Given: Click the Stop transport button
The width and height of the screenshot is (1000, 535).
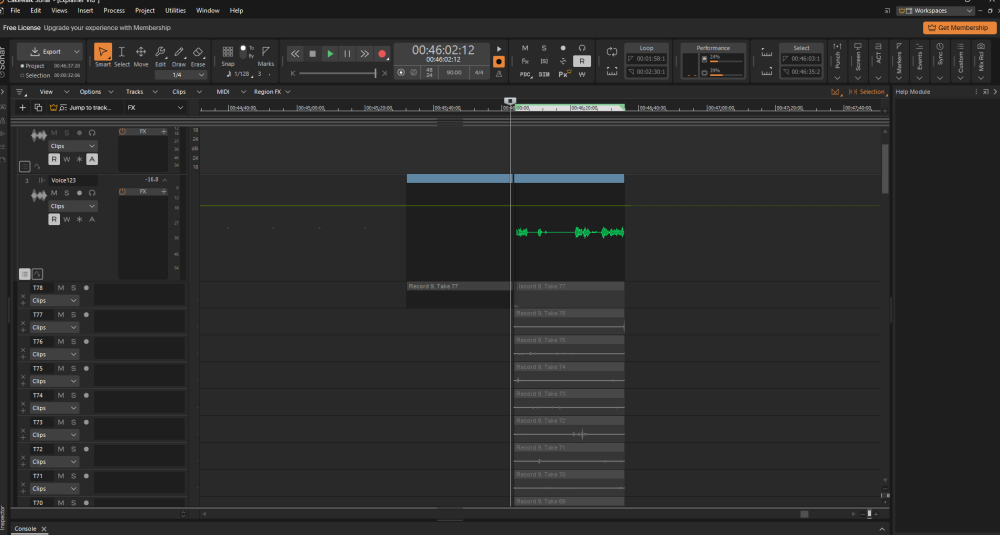Looking at the screenshot, I should (312, 53).
